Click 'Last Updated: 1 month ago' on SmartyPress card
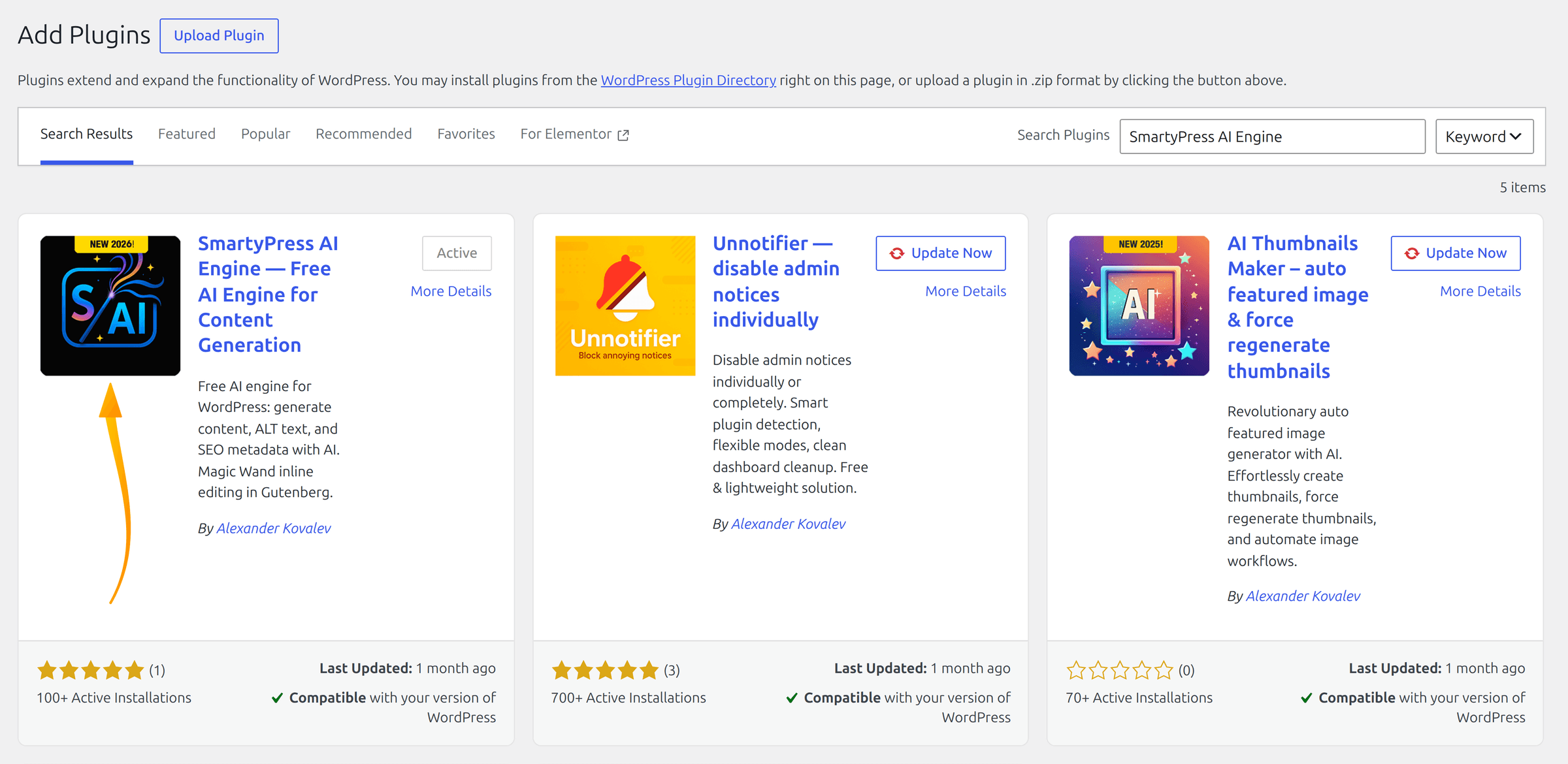 (407, 669)
